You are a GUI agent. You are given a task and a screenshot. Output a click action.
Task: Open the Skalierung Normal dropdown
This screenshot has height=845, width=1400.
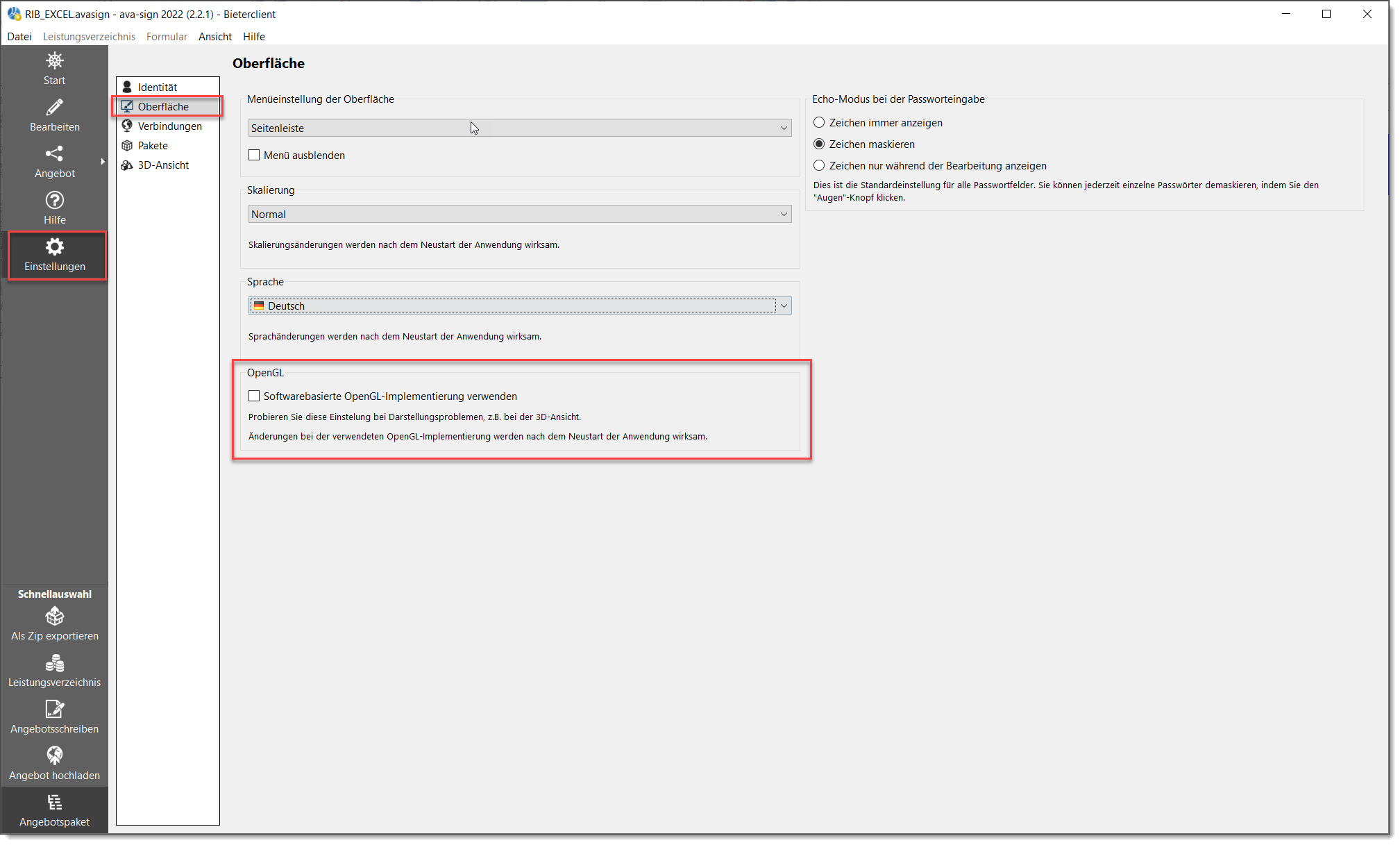click(520, 214)
